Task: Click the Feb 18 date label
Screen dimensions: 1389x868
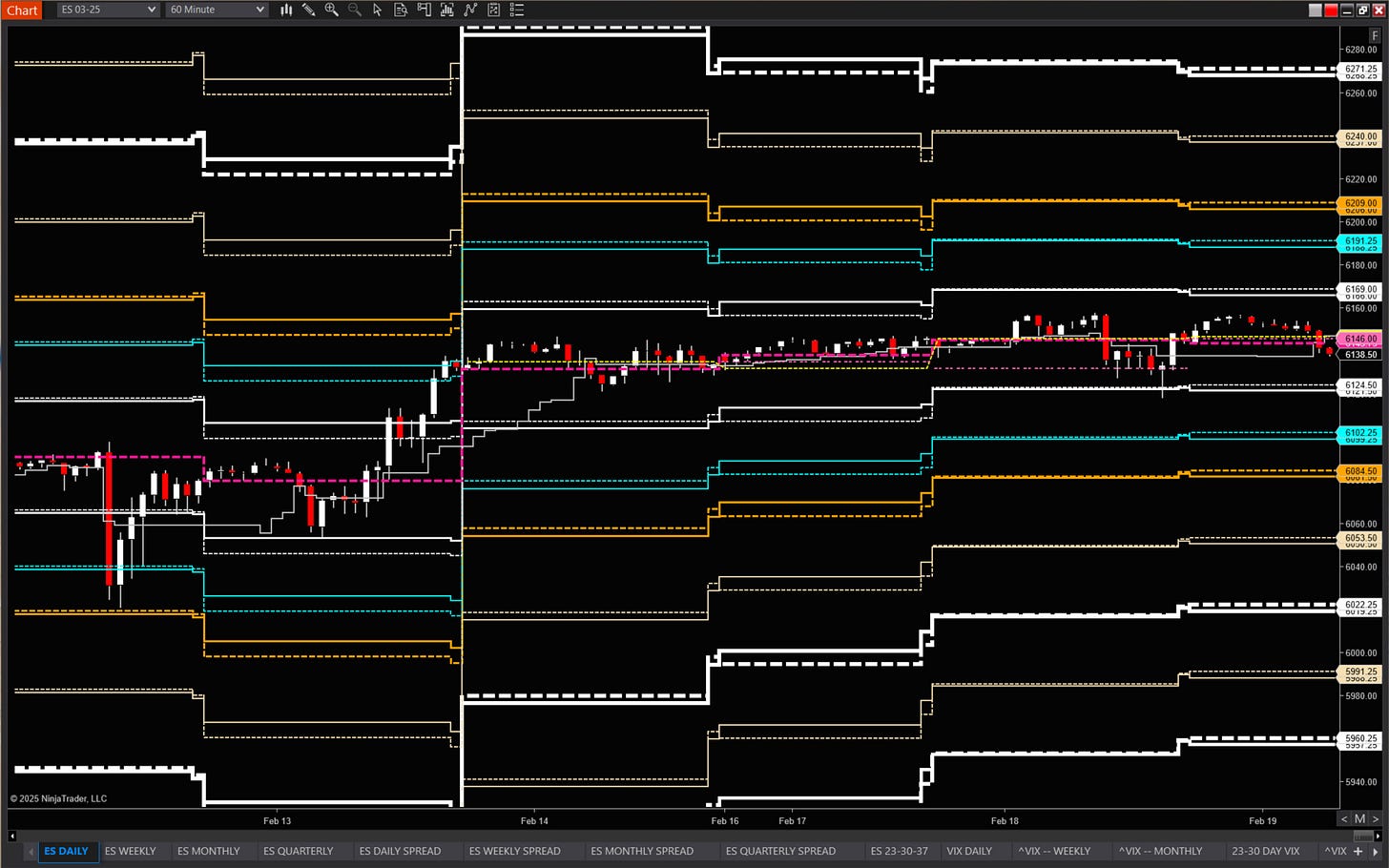Action: (1005, 820)
